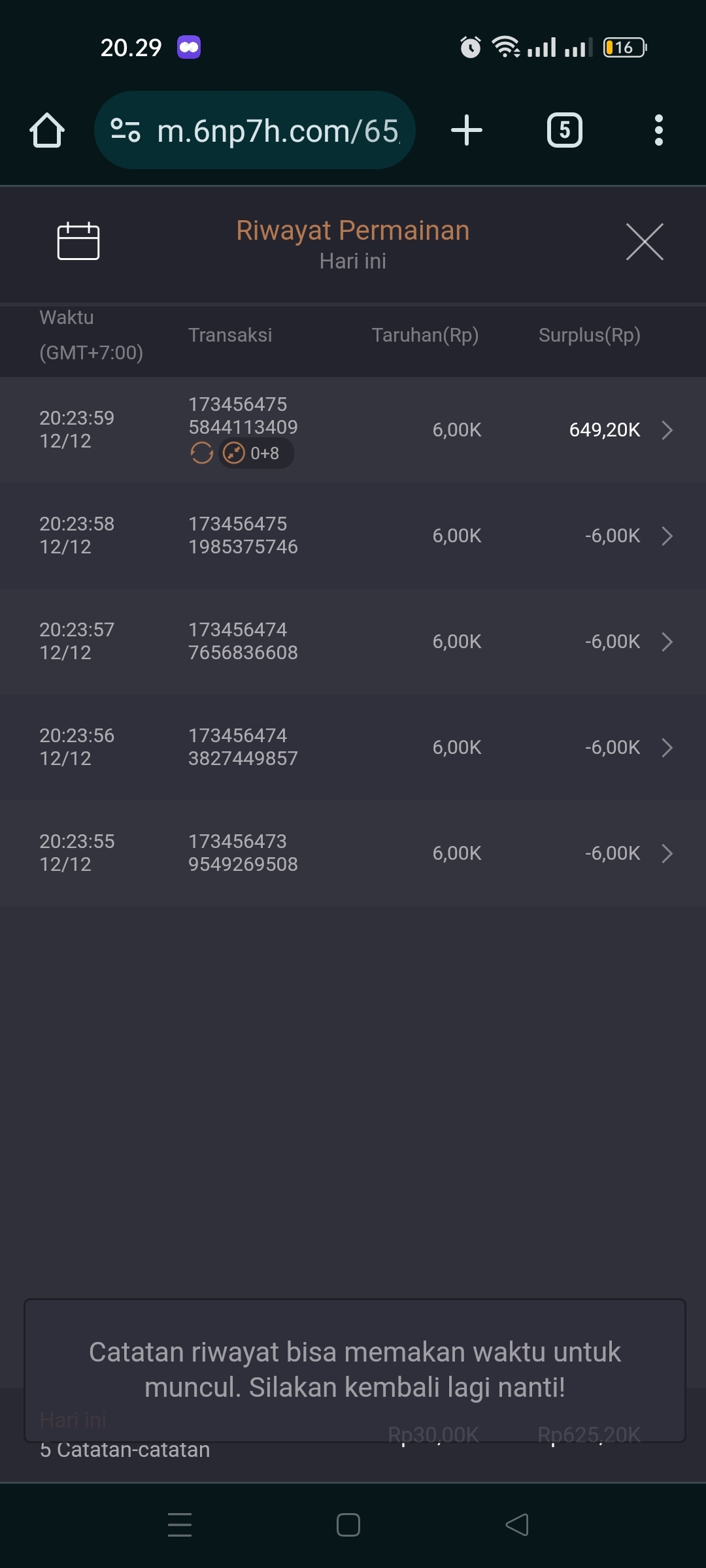706x1568 pixels.
Task: Select transaction 173456475 5844113409 row
Action: point(243,416)
